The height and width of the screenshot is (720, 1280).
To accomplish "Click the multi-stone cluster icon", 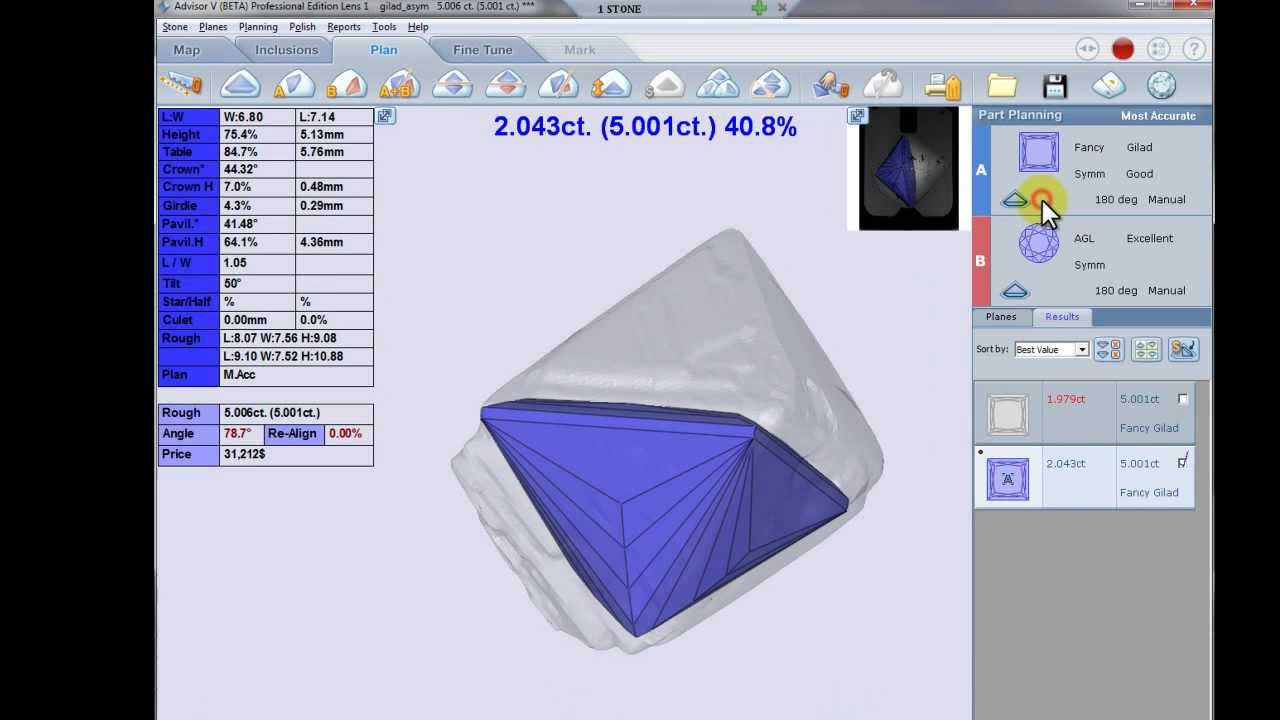I will (x=717, y=85).
